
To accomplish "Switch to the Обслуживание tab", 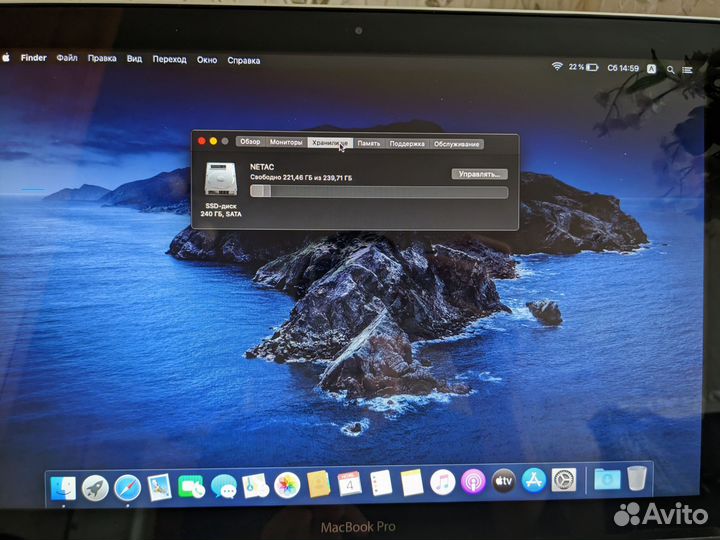I will pos(456,144).
